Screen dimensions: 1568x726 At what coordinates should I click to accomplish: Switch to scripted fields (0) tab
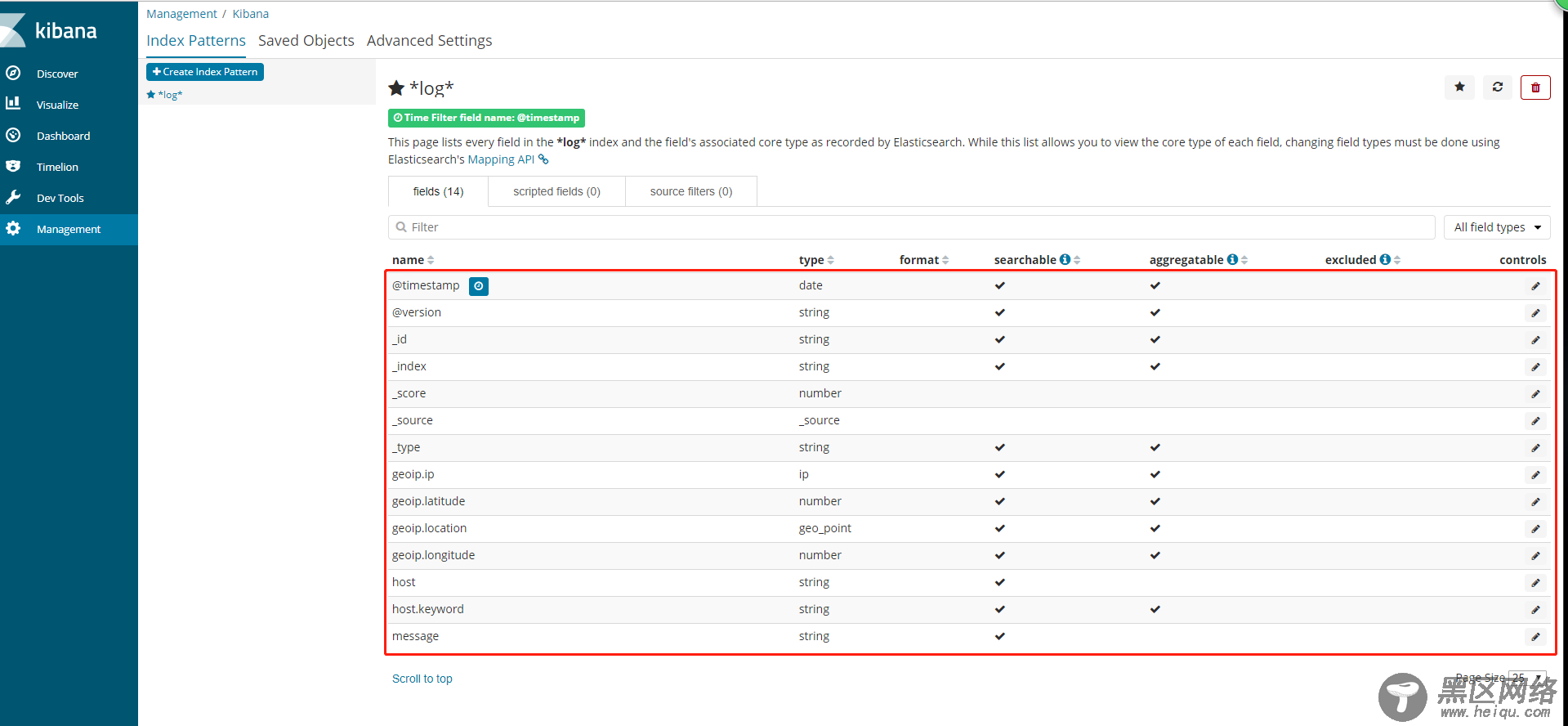[556, 191]
